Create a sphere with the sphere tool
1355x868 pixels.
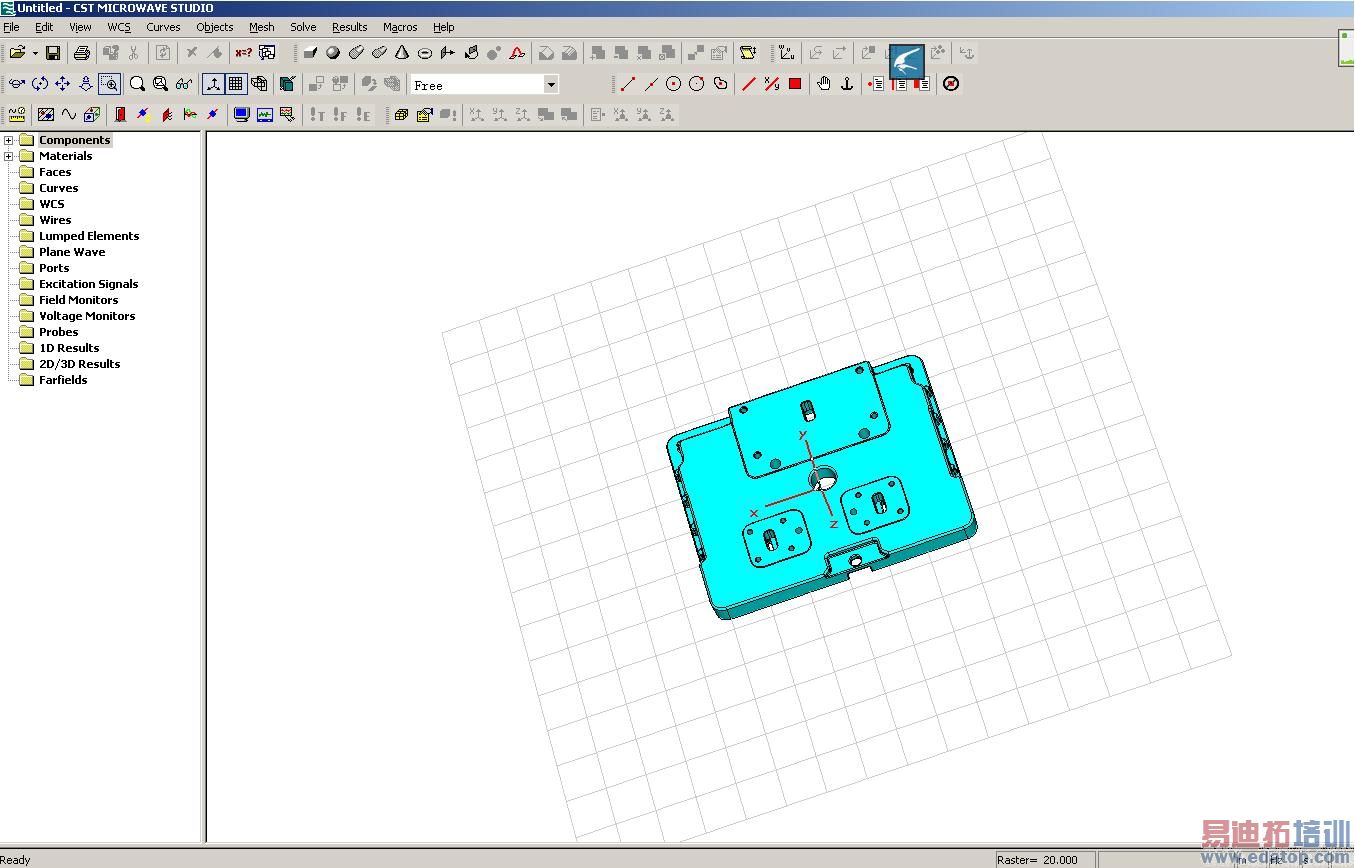[x=333, y=53]
